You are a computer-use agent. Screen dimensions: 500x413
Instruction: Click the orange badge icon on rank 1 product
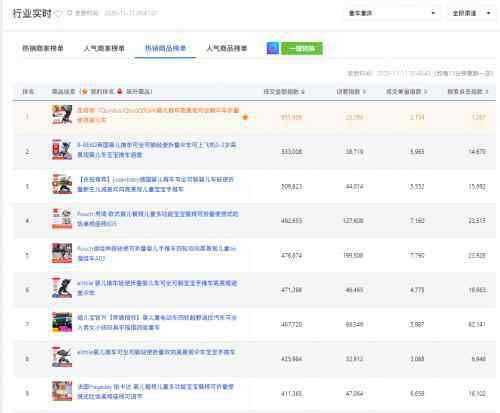coord(245,117)
